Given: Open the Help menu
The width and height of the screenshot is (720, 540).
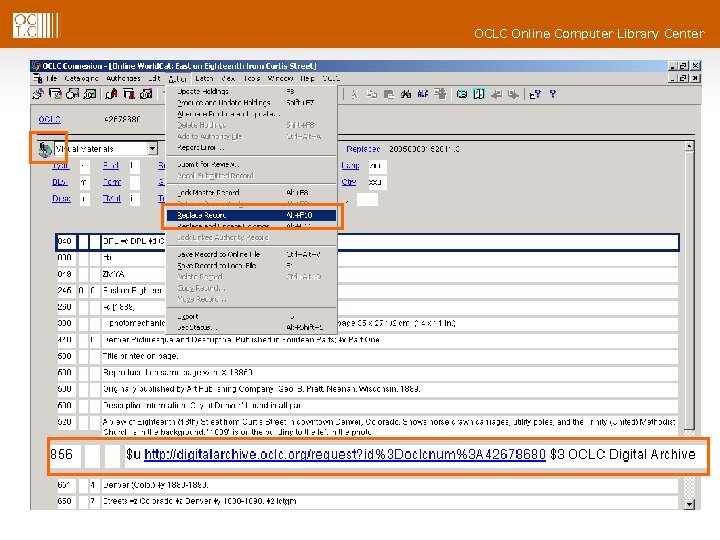Looking at the screenshot, I should pos(308,79).
